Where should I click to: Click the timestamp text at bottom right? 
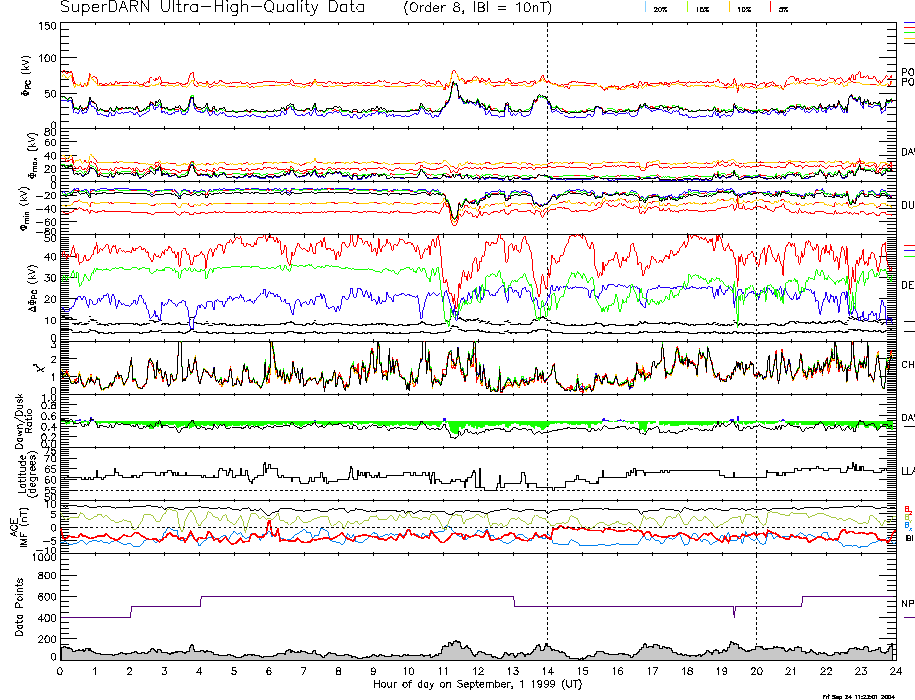(858, 695)
